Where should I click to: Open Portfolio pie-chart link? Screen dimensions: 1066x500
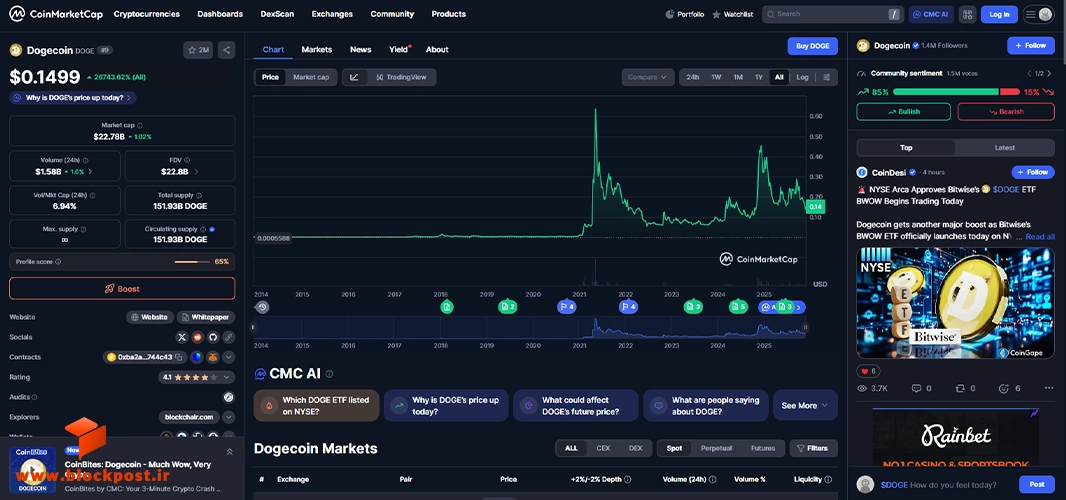[684, 14]
